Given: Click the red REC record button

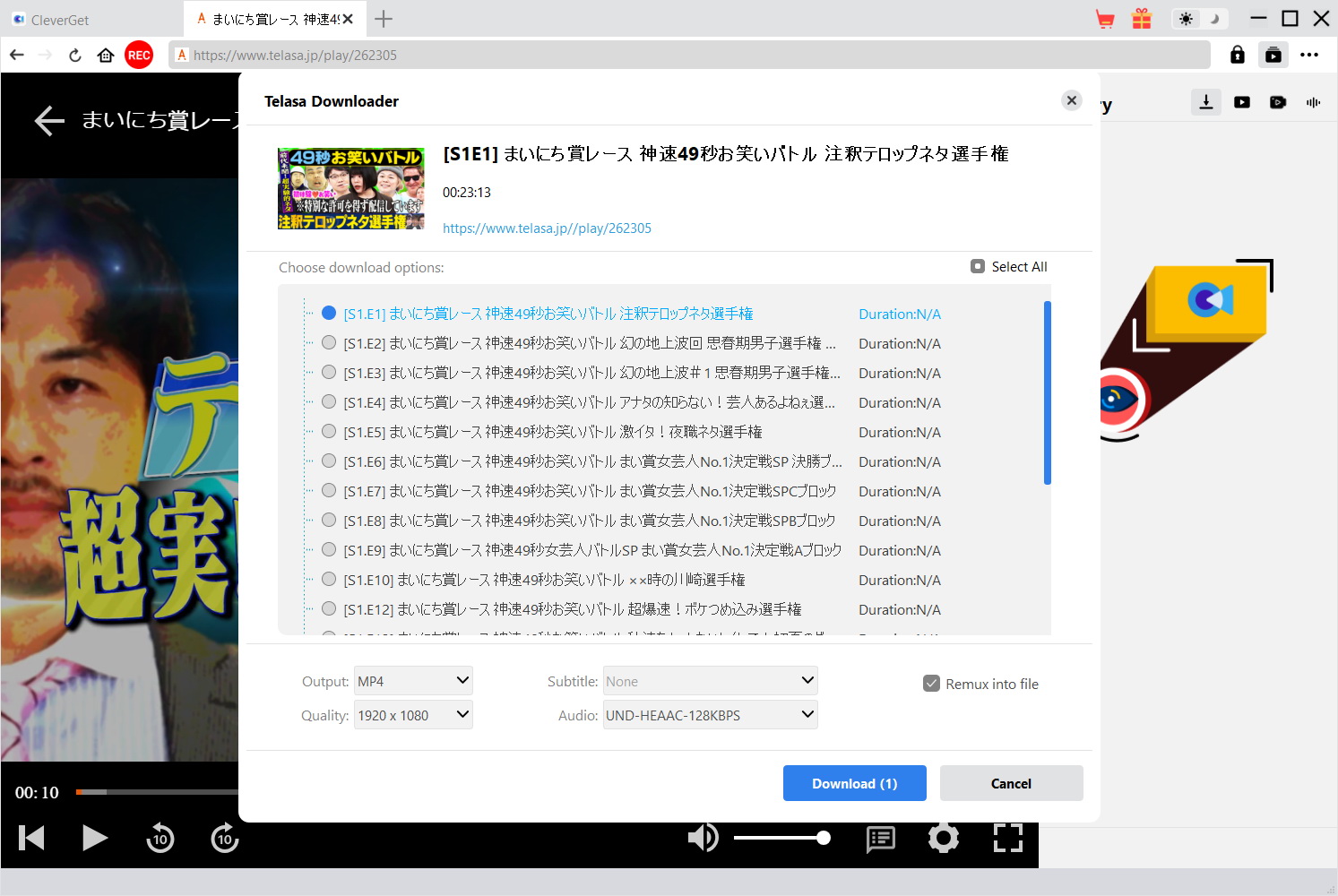Looking at the screenshot, I should 139,55.
